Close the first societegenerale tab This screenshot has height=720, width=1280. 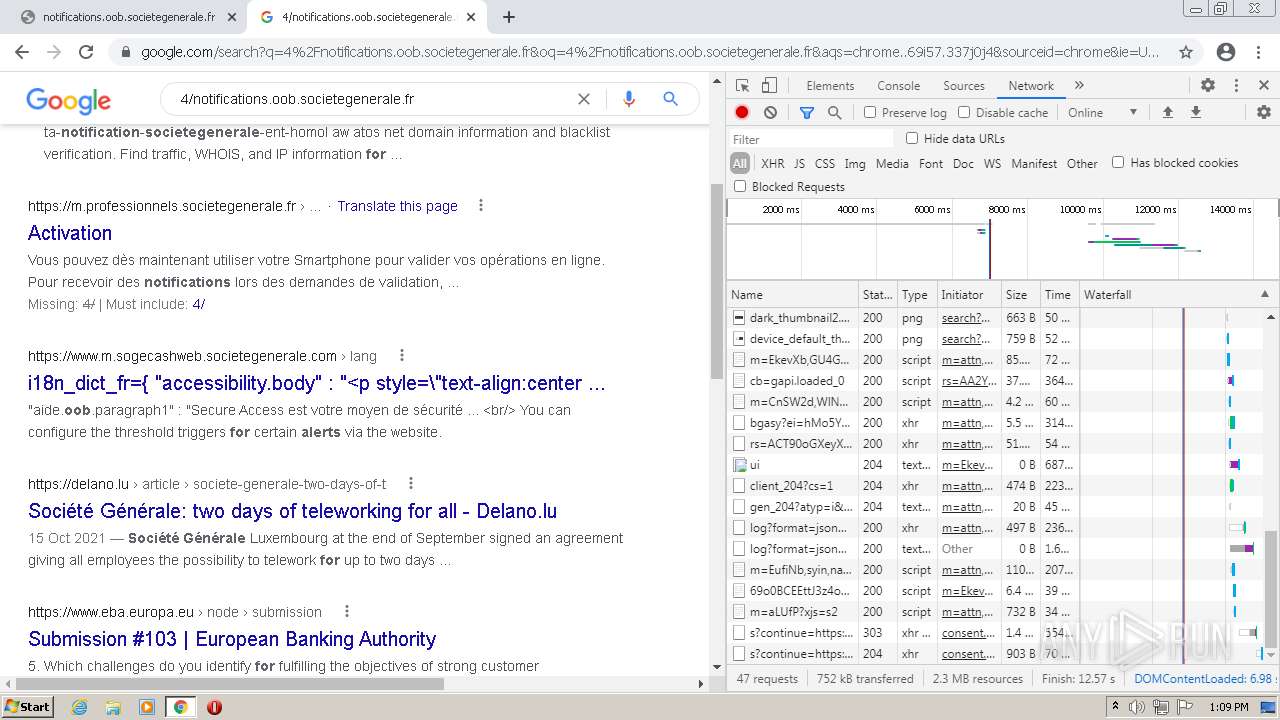[232, 17]
